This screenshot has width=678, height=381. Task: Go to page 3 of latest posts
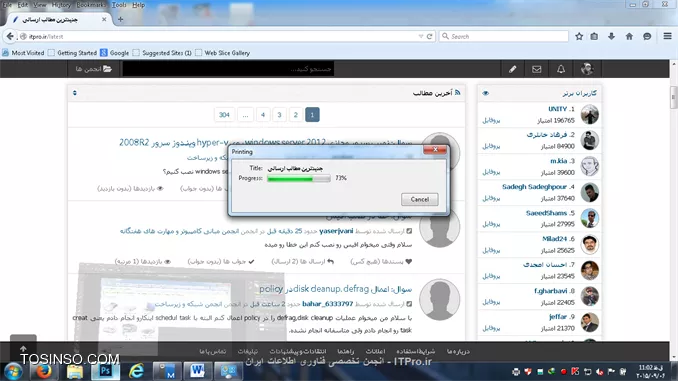click(279, 115)
